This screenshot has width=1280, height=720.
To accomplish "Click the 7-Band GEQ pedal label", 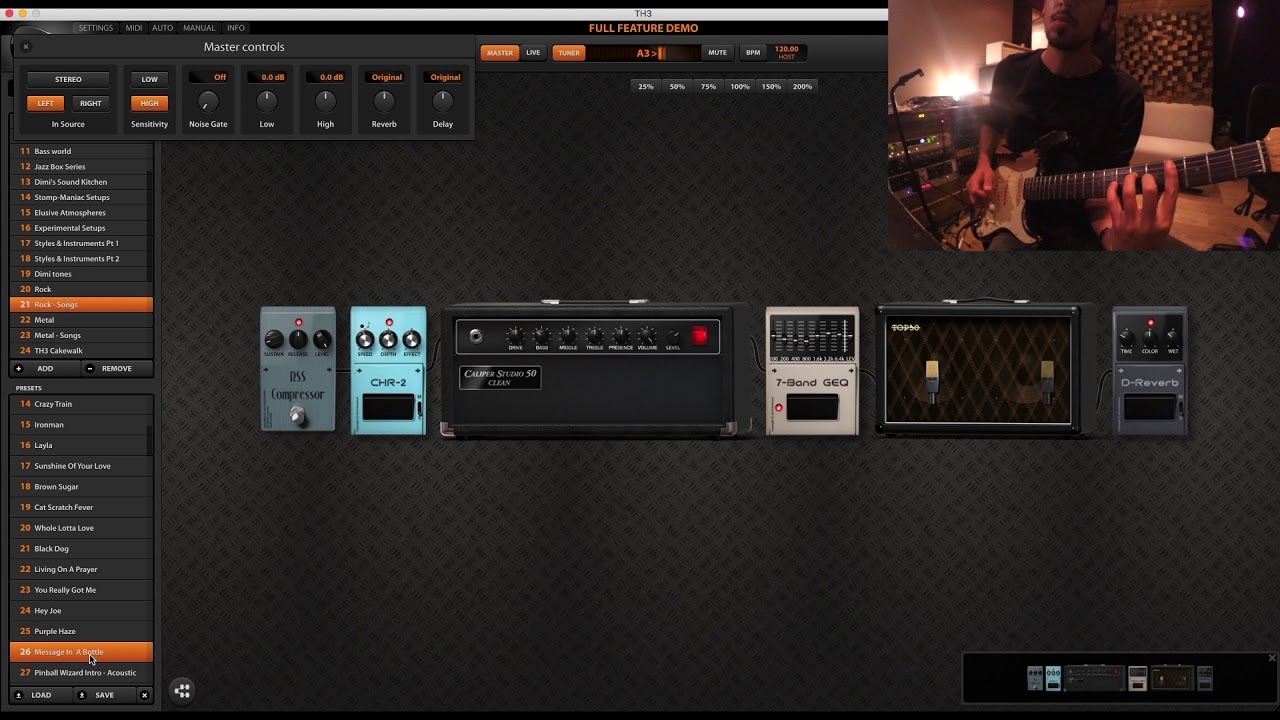I will coord(812,382).
